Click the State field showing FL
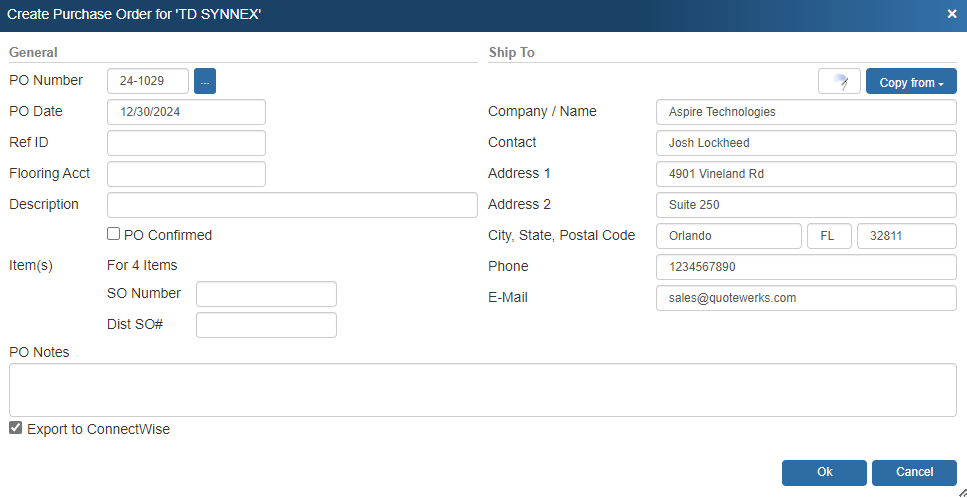This screenshot has height=498, width=967. tap(829, 236)
